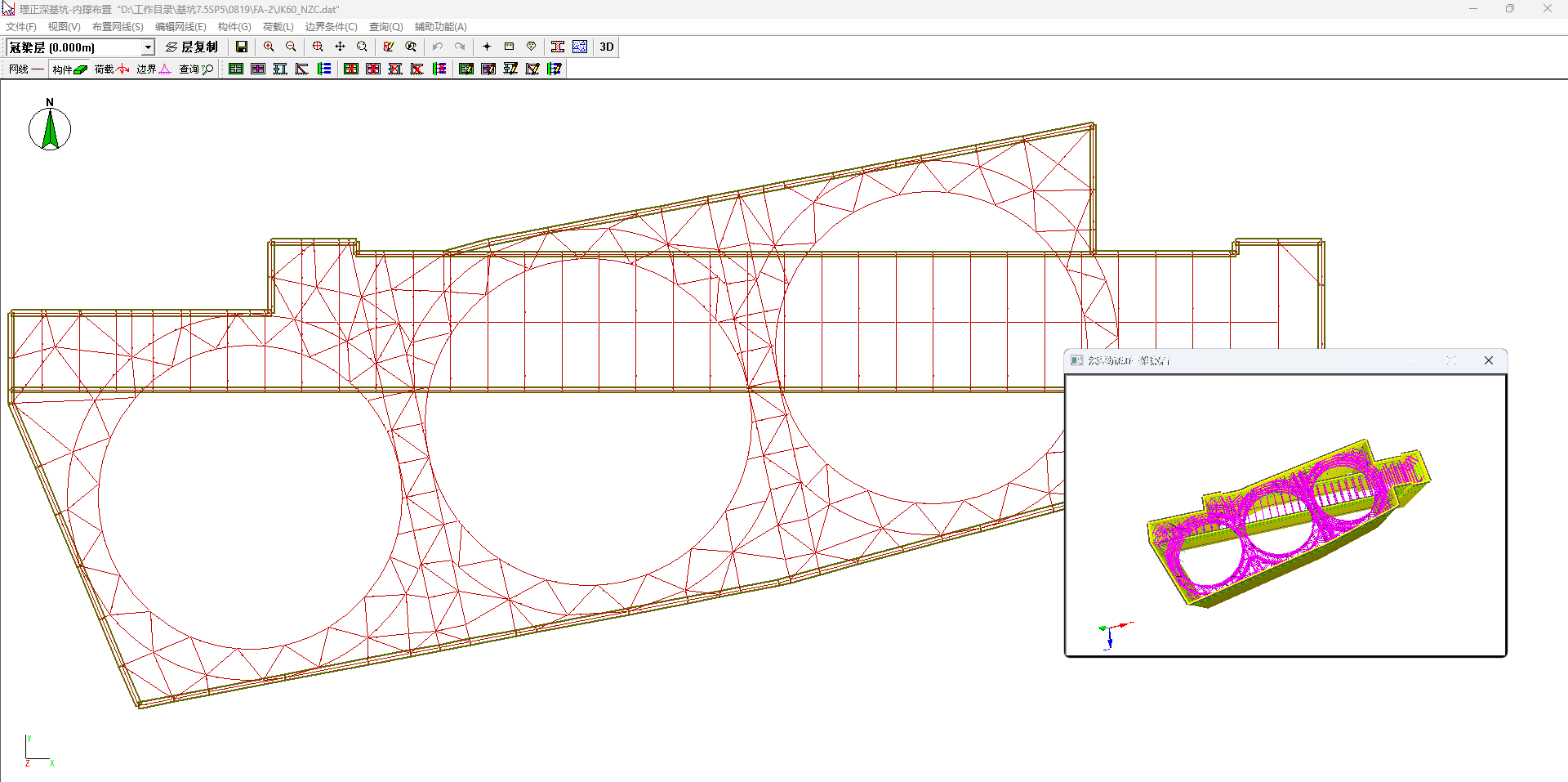The height and width of the screenshot is (782, 1568).
Task: Toggle the 荷载 (load) mode
Action: pos(112,69)
